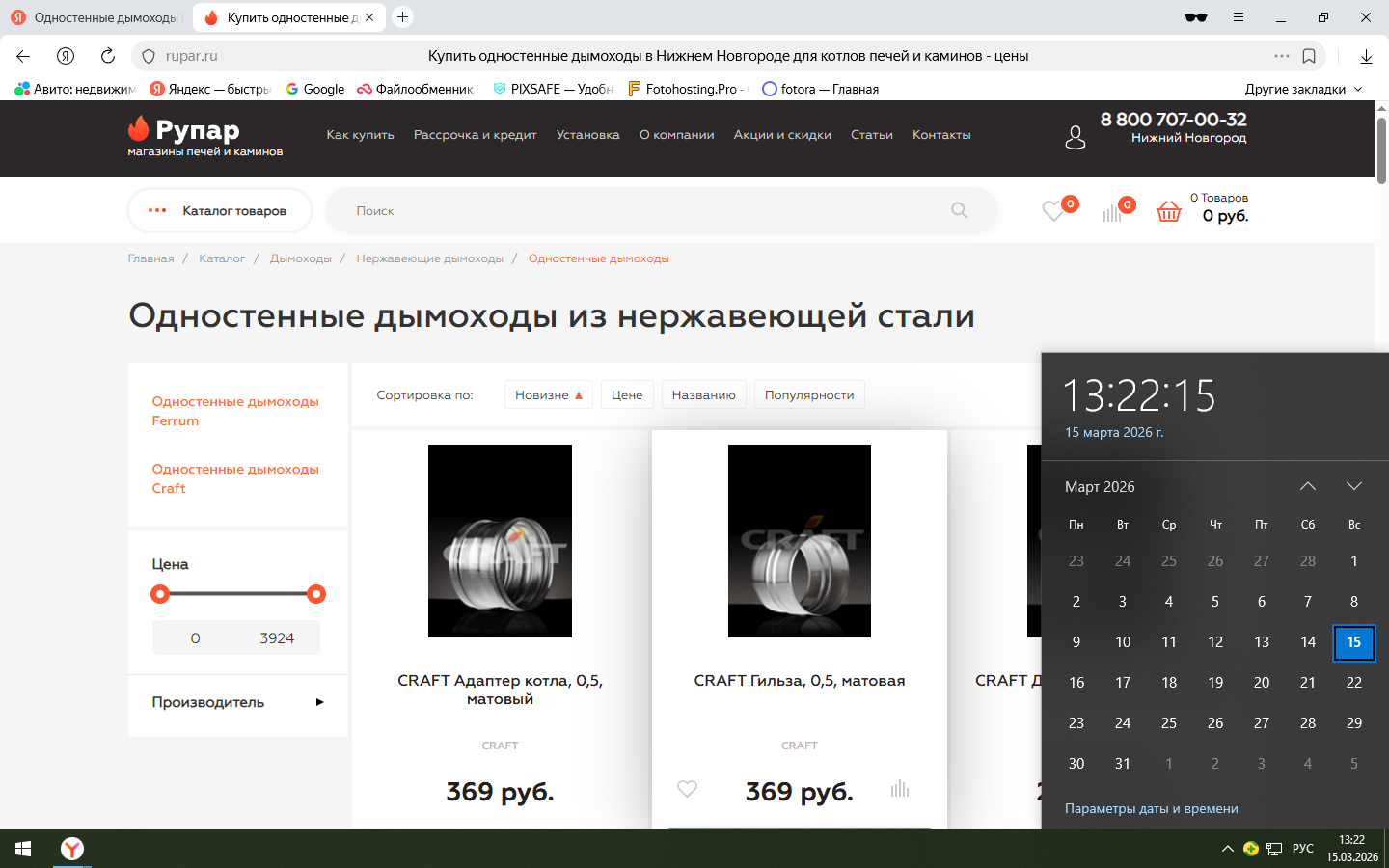1389x868 pixels.
Task: Open Yandex Browser from the taskbar
Action: pos(72,849)
